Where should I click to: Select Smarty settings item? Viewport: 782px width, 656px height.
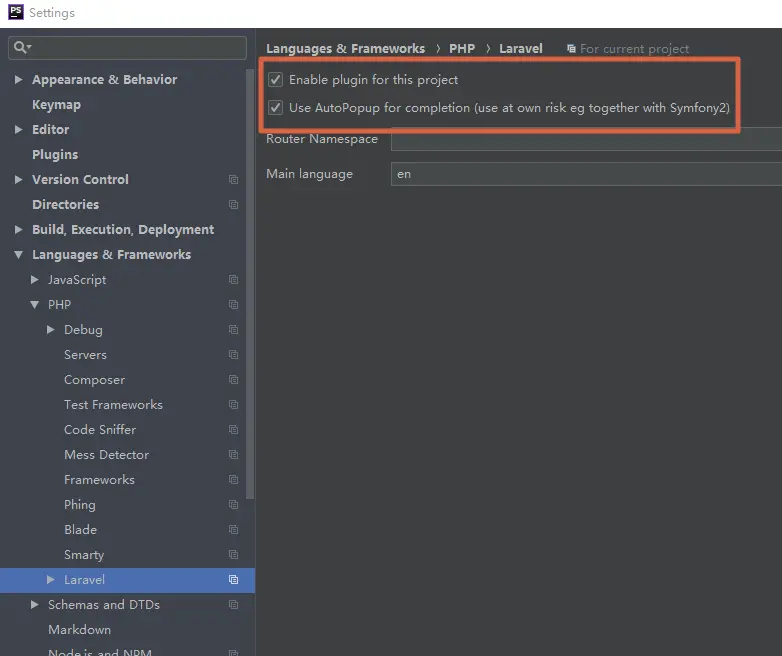coord(84,555)
